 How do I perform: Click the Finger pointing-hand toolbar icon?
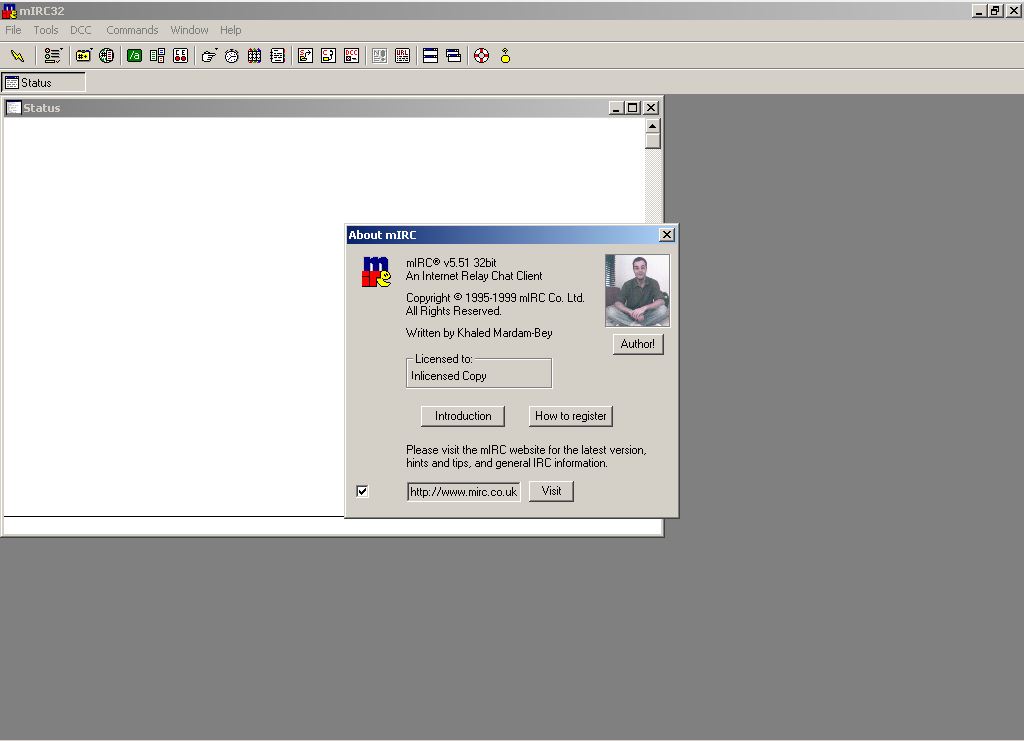(209, 56)
